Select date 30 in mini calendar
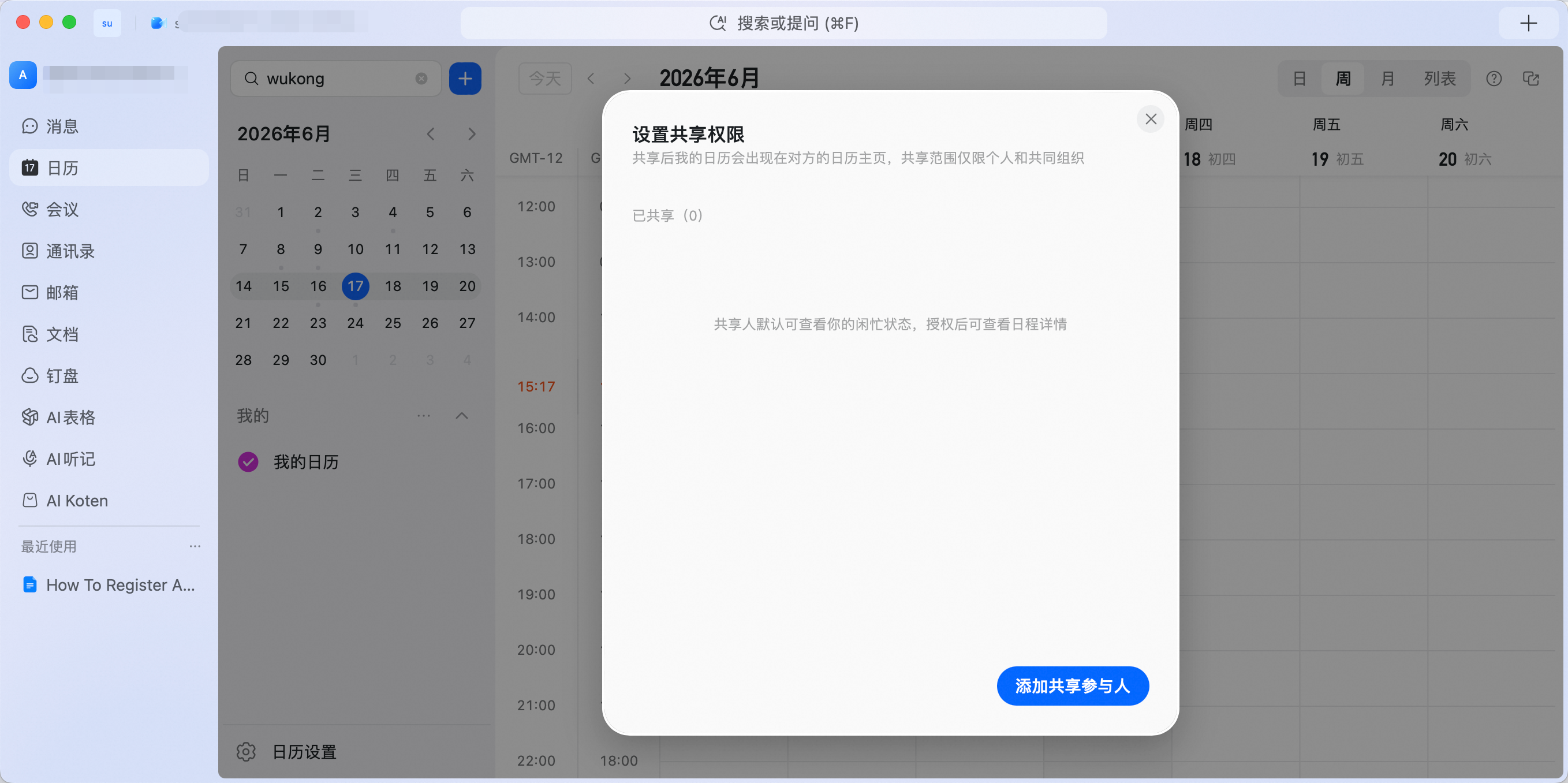Screen dimensions: 1568x783 pyautogui.click(x=318, y=360)
